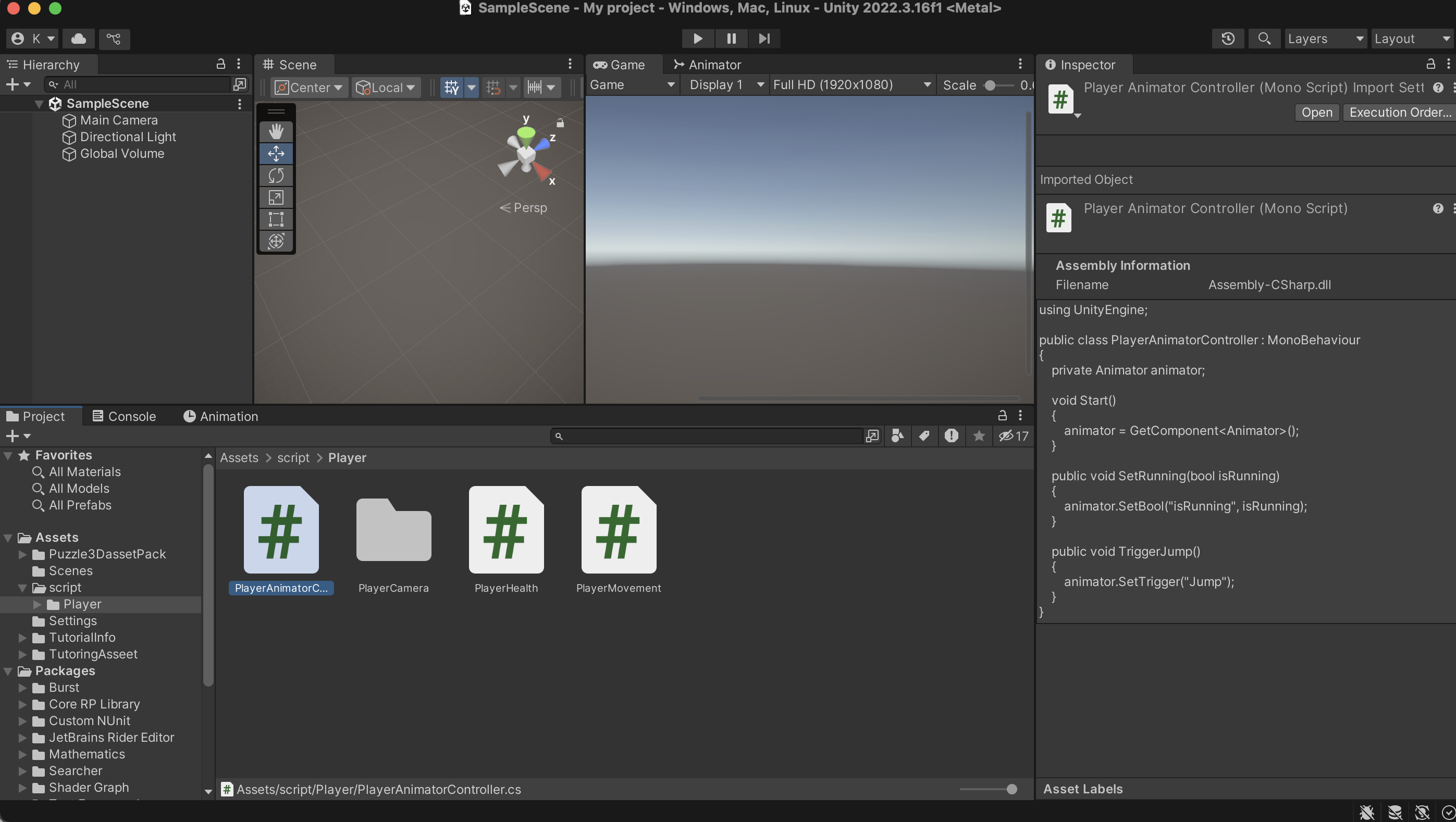The image size is (1456, 822).
Task: Toggle debugger attach icon in status bar
Action: (x=1367, y=812)
